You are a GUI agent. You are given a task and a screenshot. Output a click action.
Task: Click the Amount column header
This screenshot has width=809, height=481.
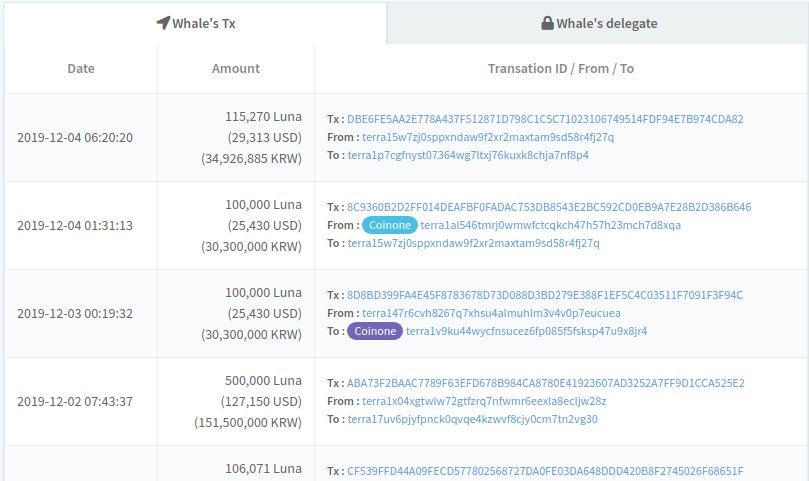(x=236, y=69)
